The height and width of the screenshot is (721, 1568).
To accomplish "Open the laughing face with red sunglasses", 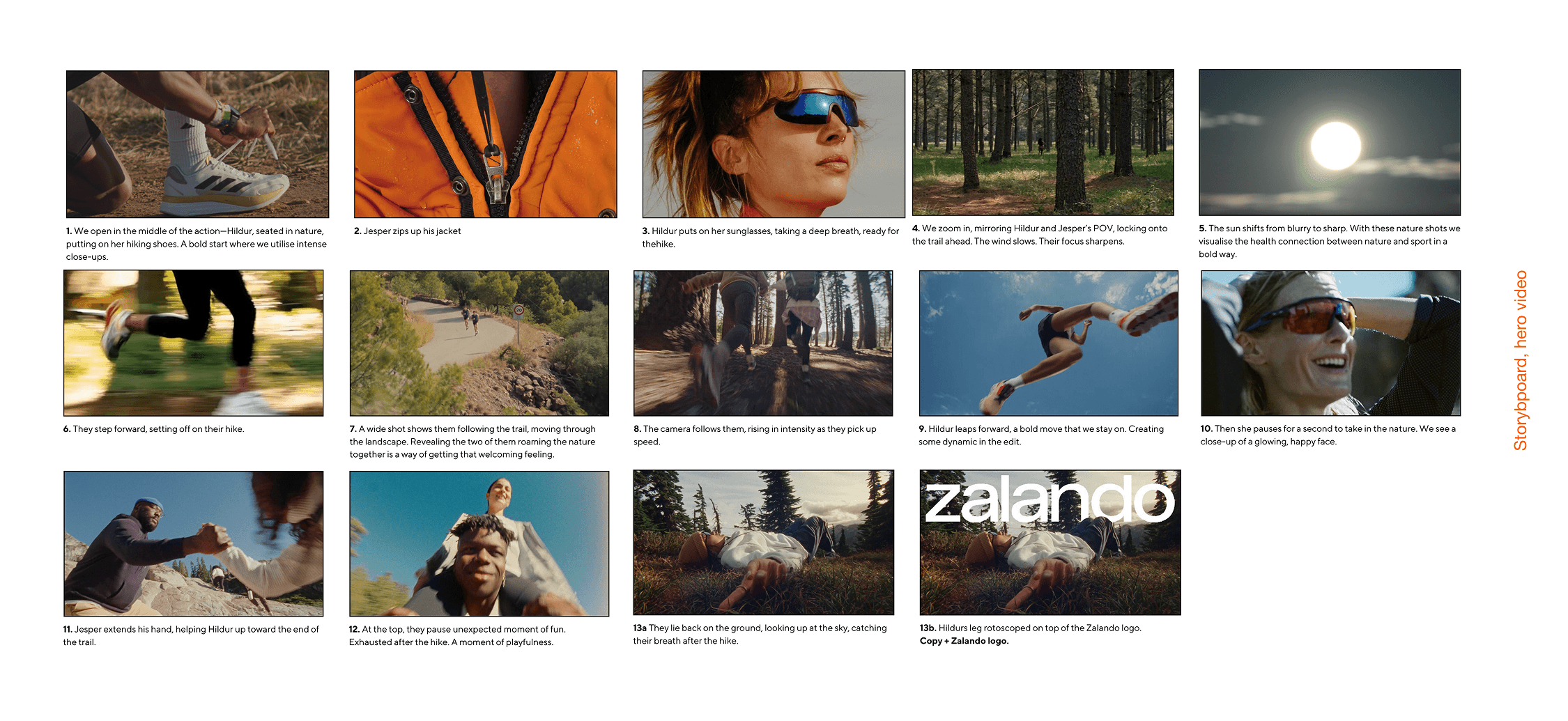I will [1330, 343].
